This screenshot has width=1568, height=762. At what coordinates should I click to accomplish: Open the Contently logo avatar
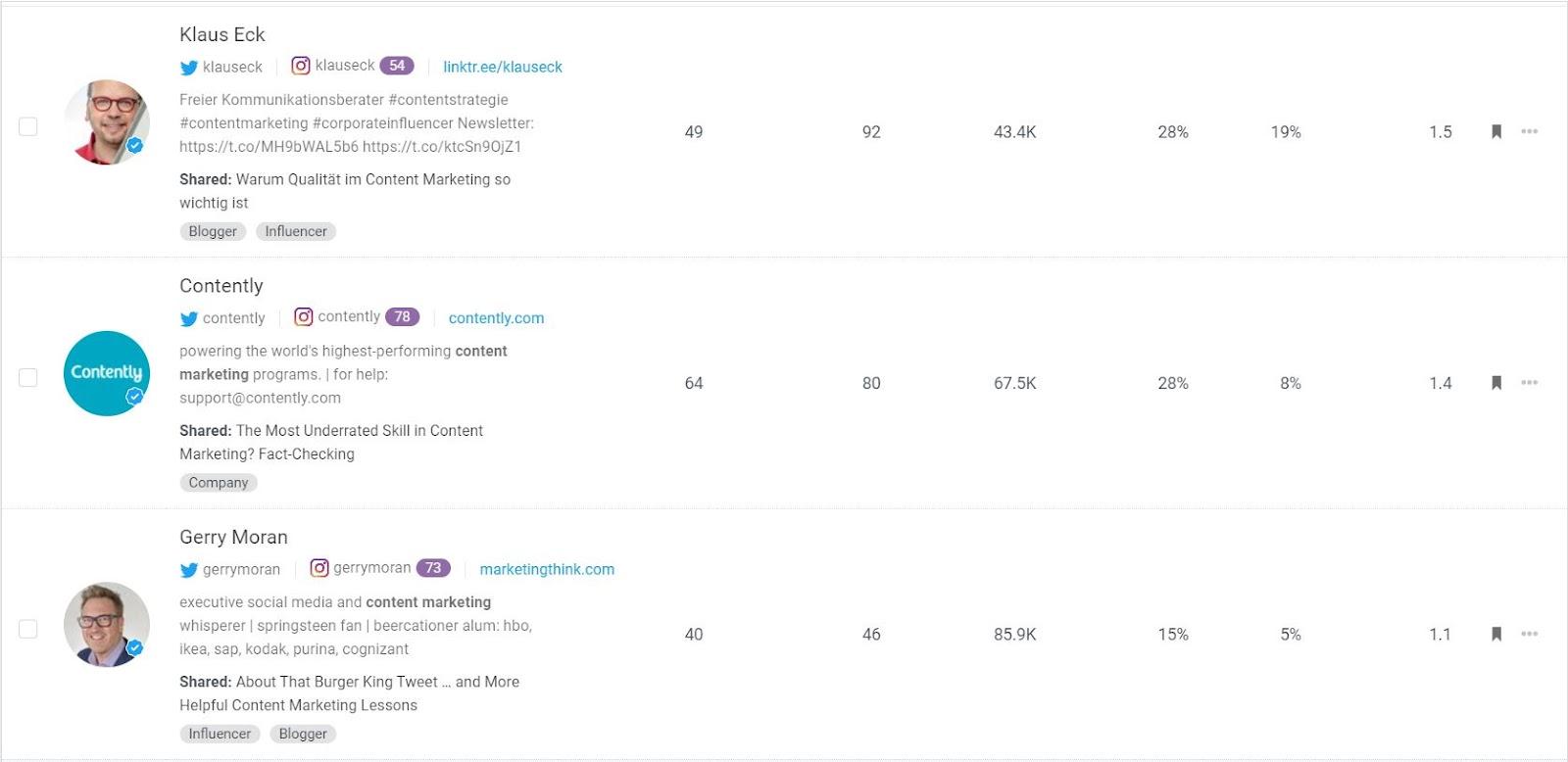click(x=107, y=373)
